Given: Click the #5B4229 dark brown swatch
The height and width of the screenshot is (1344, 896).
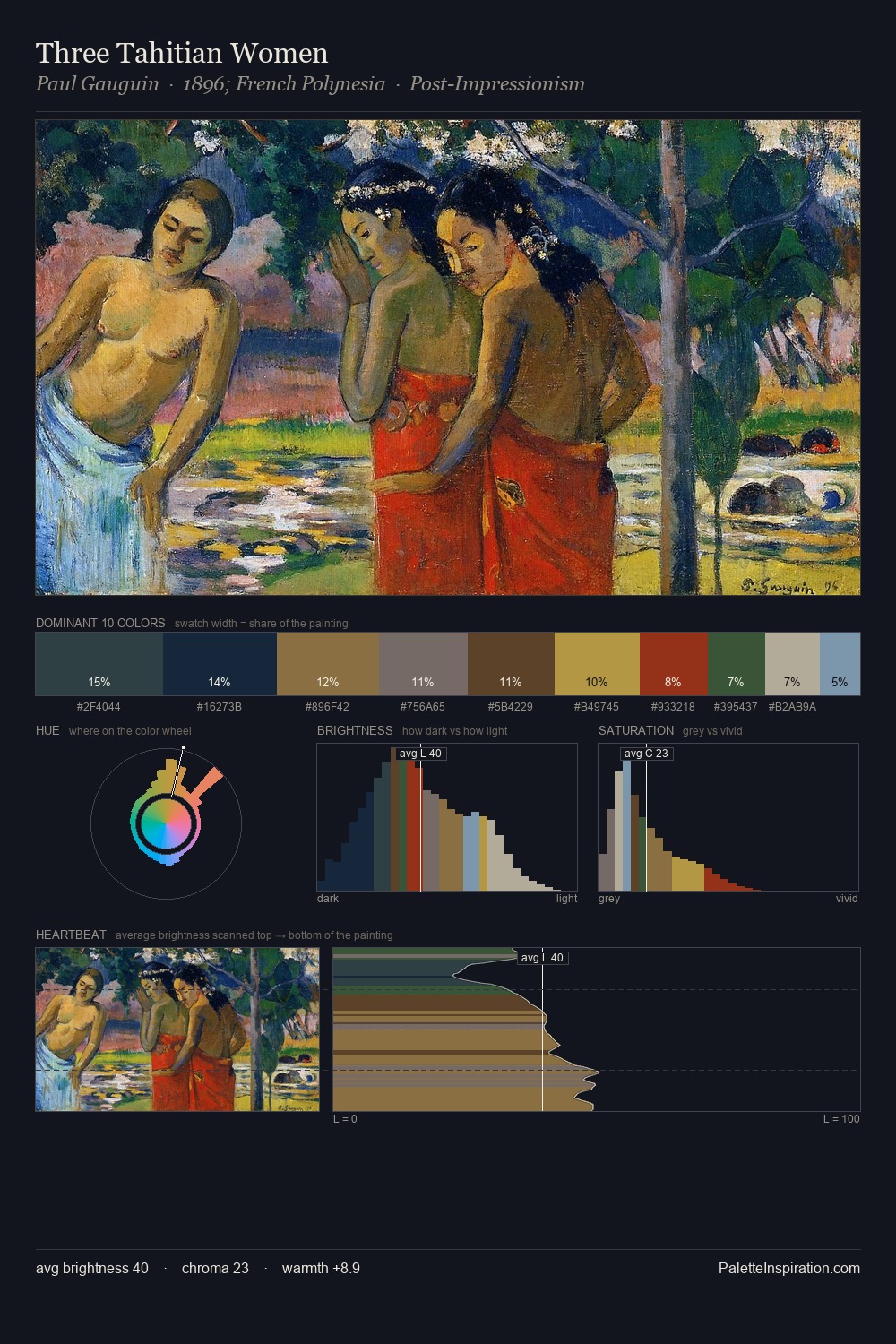Looking at the screenshot, I should pos(511,664).
